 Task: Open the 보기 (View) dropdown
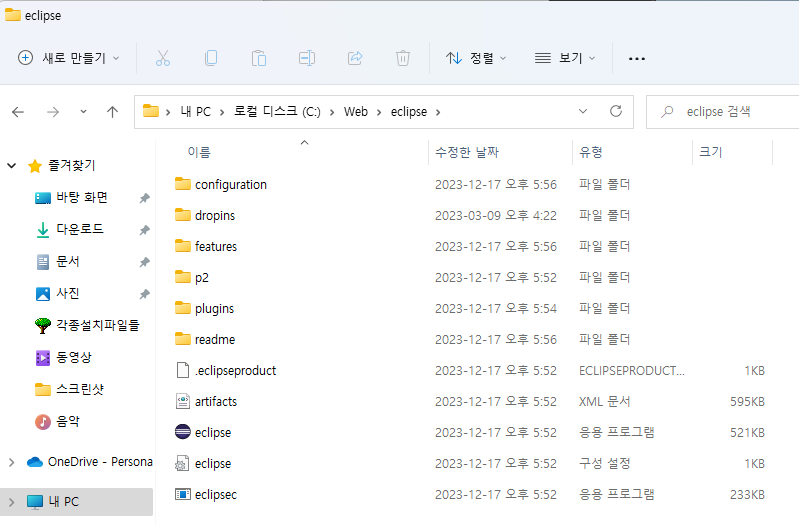coord(565,58)
